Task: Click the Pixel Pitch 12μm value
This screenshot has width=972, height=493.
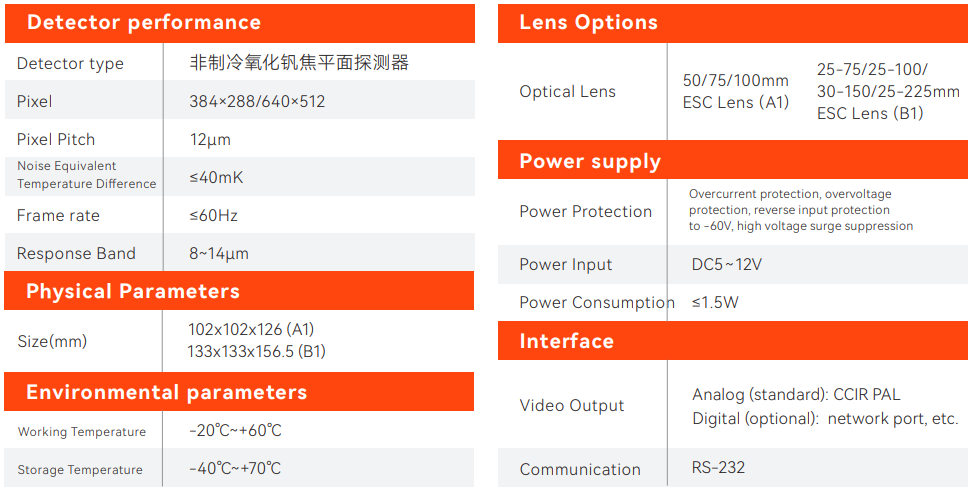Action: (210, 140)
